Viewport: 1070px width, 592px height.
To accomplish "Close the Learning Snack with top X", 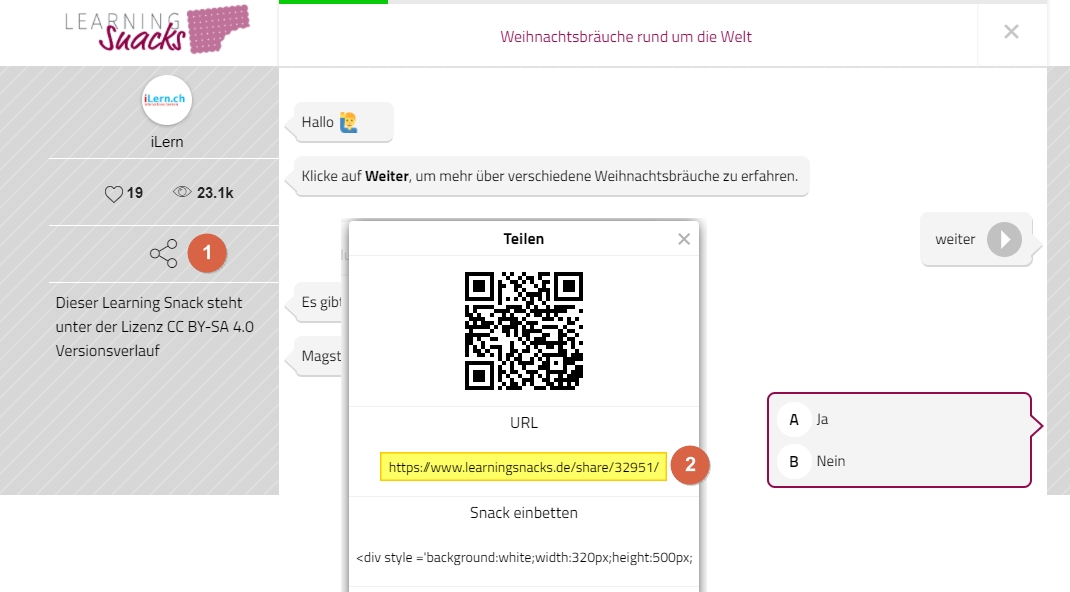I will [x=1011, y=31].
